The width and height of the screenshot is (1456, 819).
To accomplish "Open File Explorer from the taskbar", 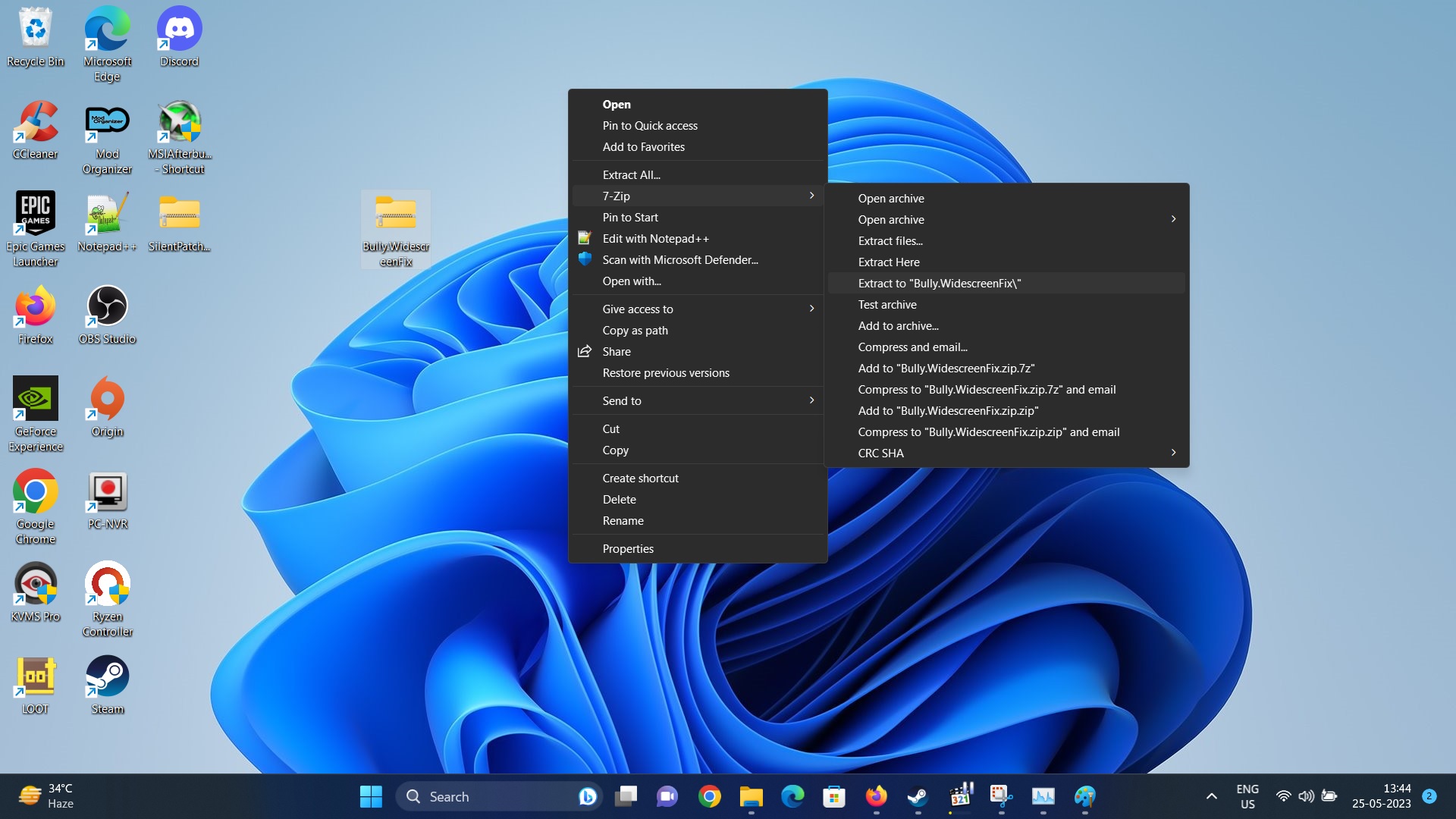I will click(751, 797).
